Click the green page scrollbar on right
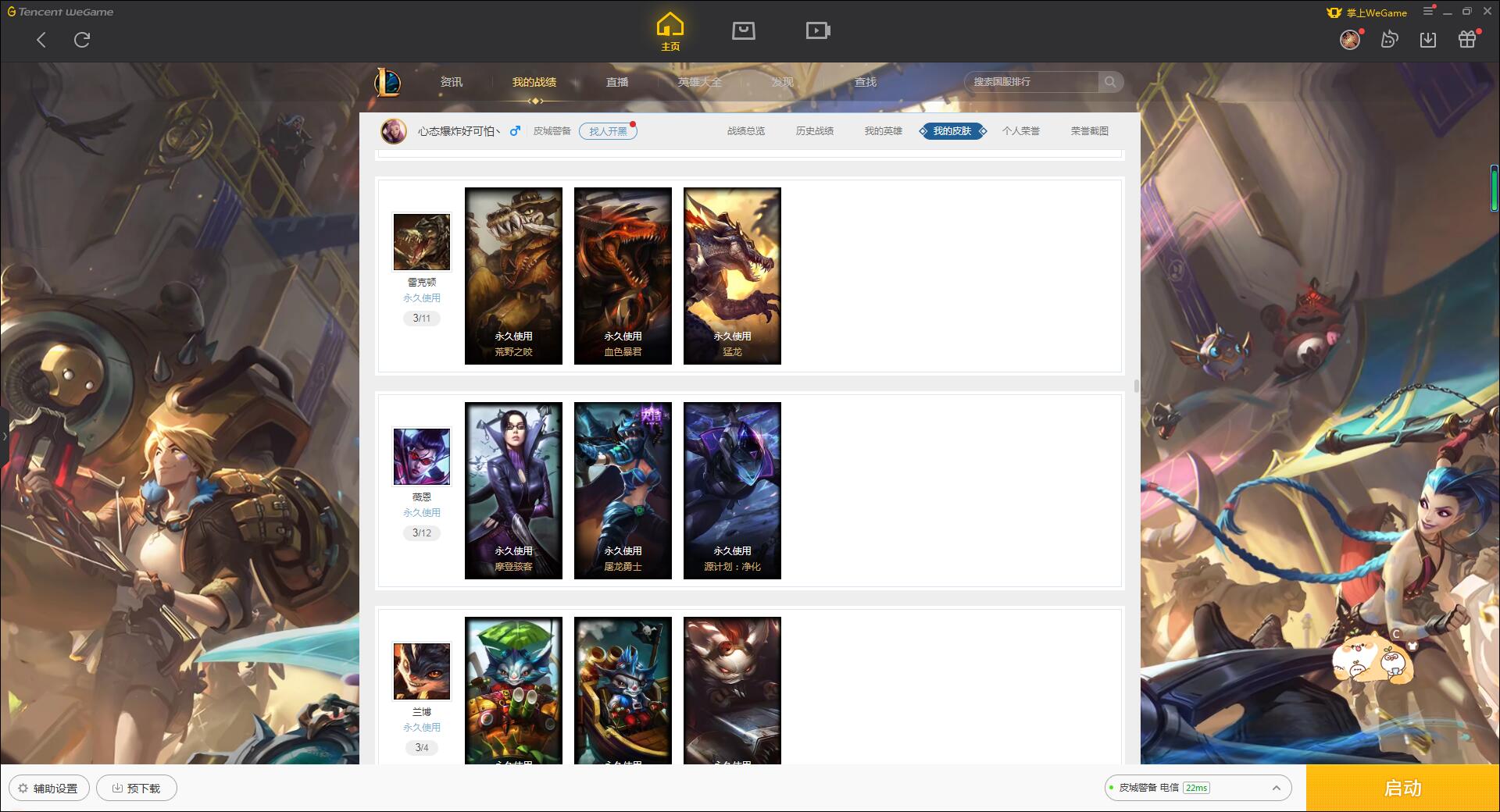The width and height of the screenshot is (1500, 812). click(1494, 187)
